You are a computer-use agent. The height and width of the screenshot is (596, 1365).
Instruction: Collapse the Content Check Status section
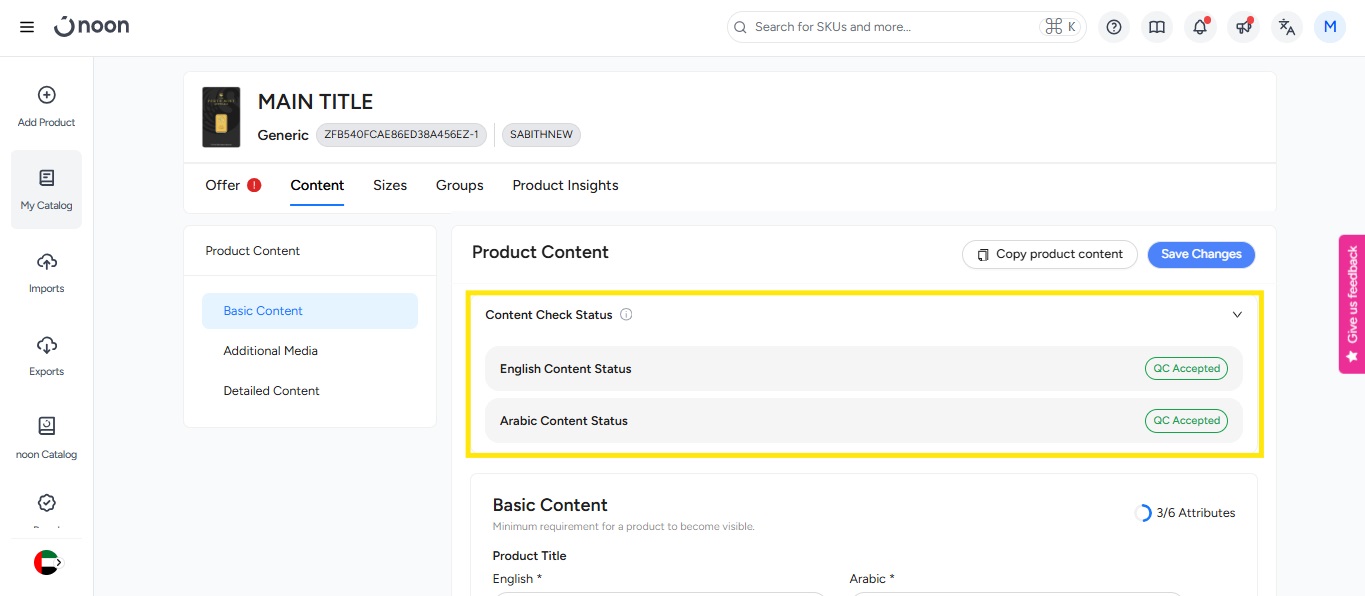pos(1237,315)
